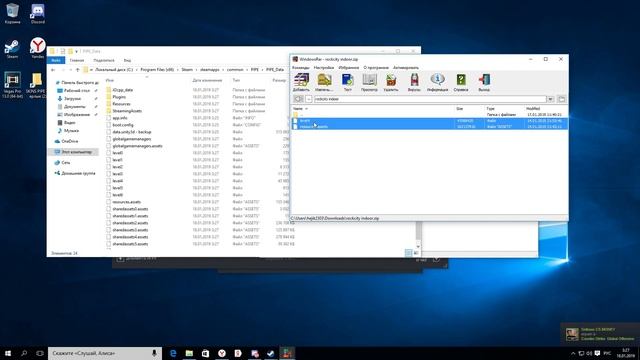Viewport: 640px width, 360px height.
Task: Click the WinRAR icon on the taskbar
Action: (287, 353)
